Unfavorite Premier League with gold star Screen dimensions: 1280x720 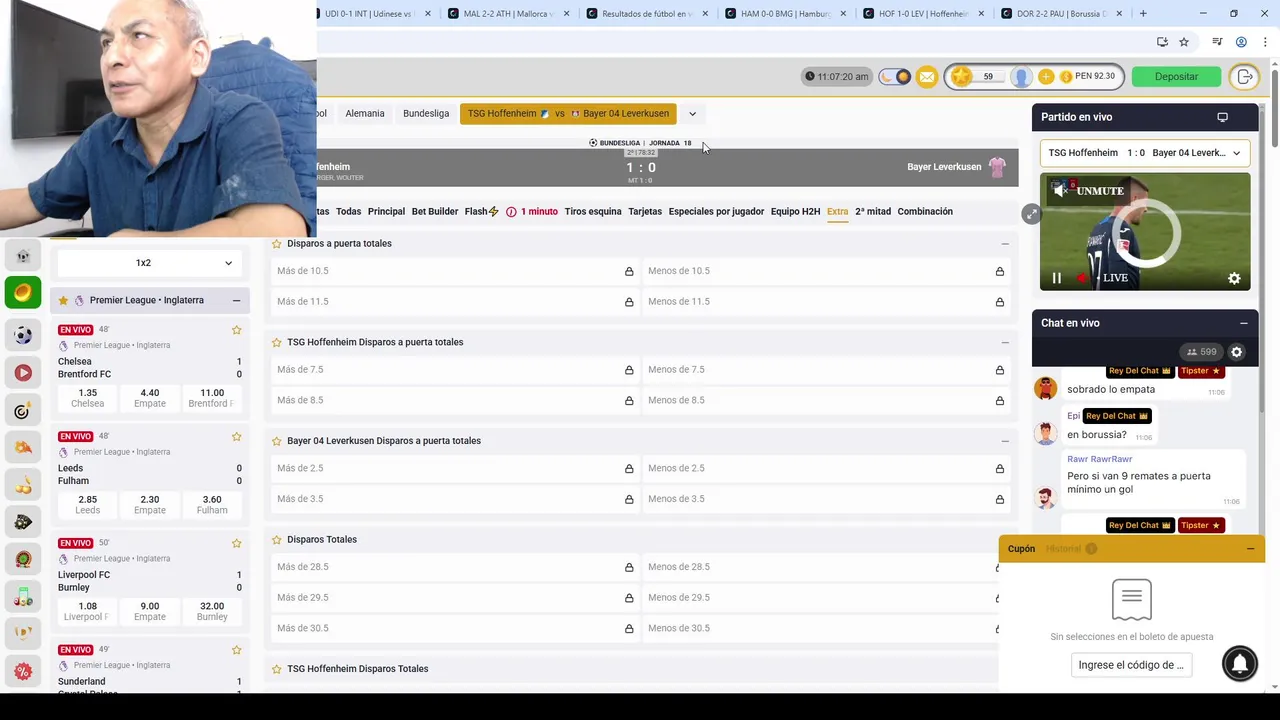(63, 300)
